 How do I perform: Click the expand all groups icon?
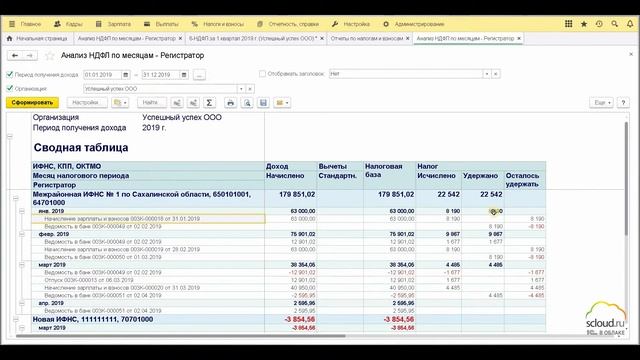point(193,103)
